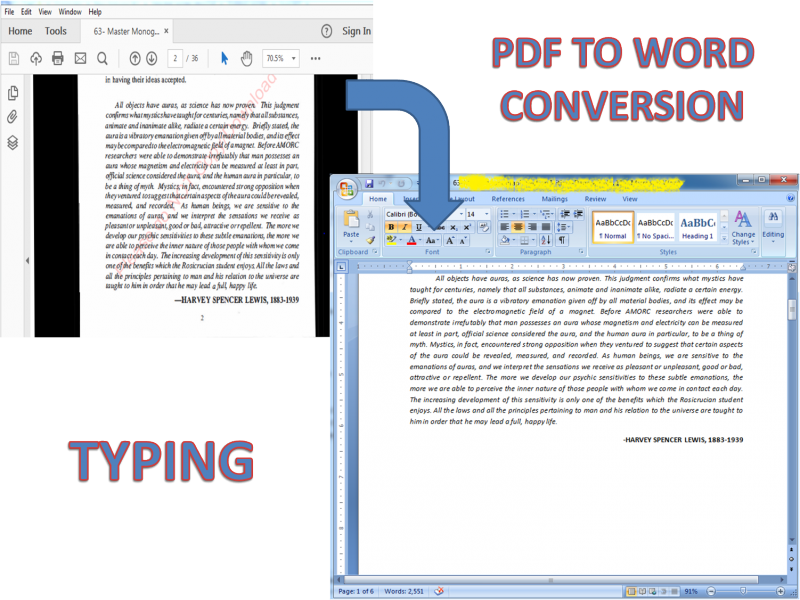Print the PDF using the printer icon
The height and width of the screenshot is (600, 800).
[x=58, y=58]
